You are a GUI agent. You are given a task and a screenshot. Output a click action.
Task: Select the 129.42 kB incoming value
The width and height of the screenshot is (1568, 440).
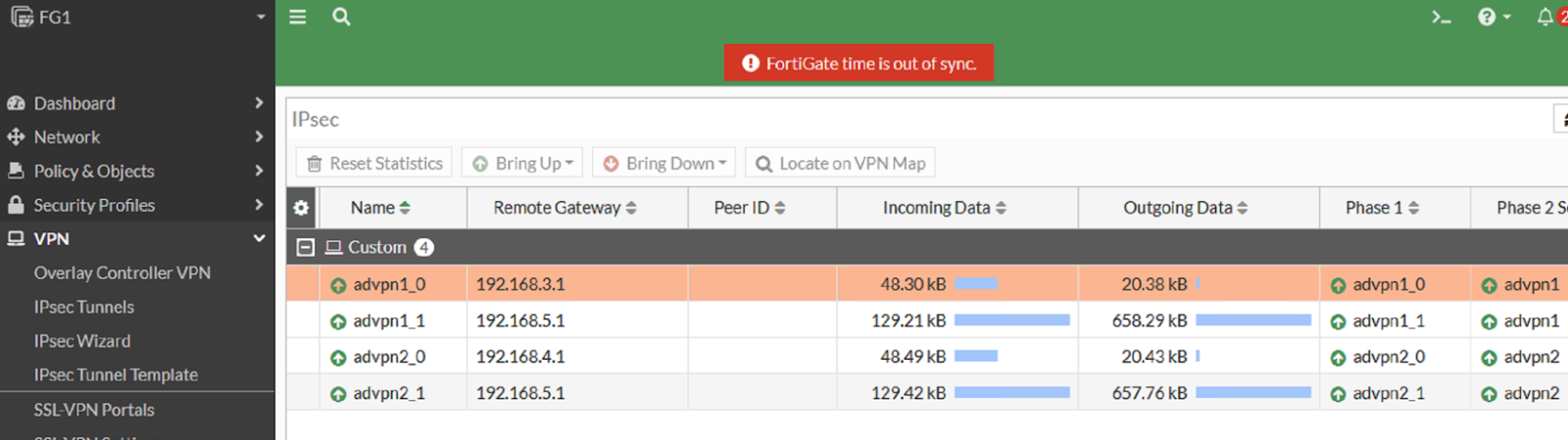pos(908,393)
